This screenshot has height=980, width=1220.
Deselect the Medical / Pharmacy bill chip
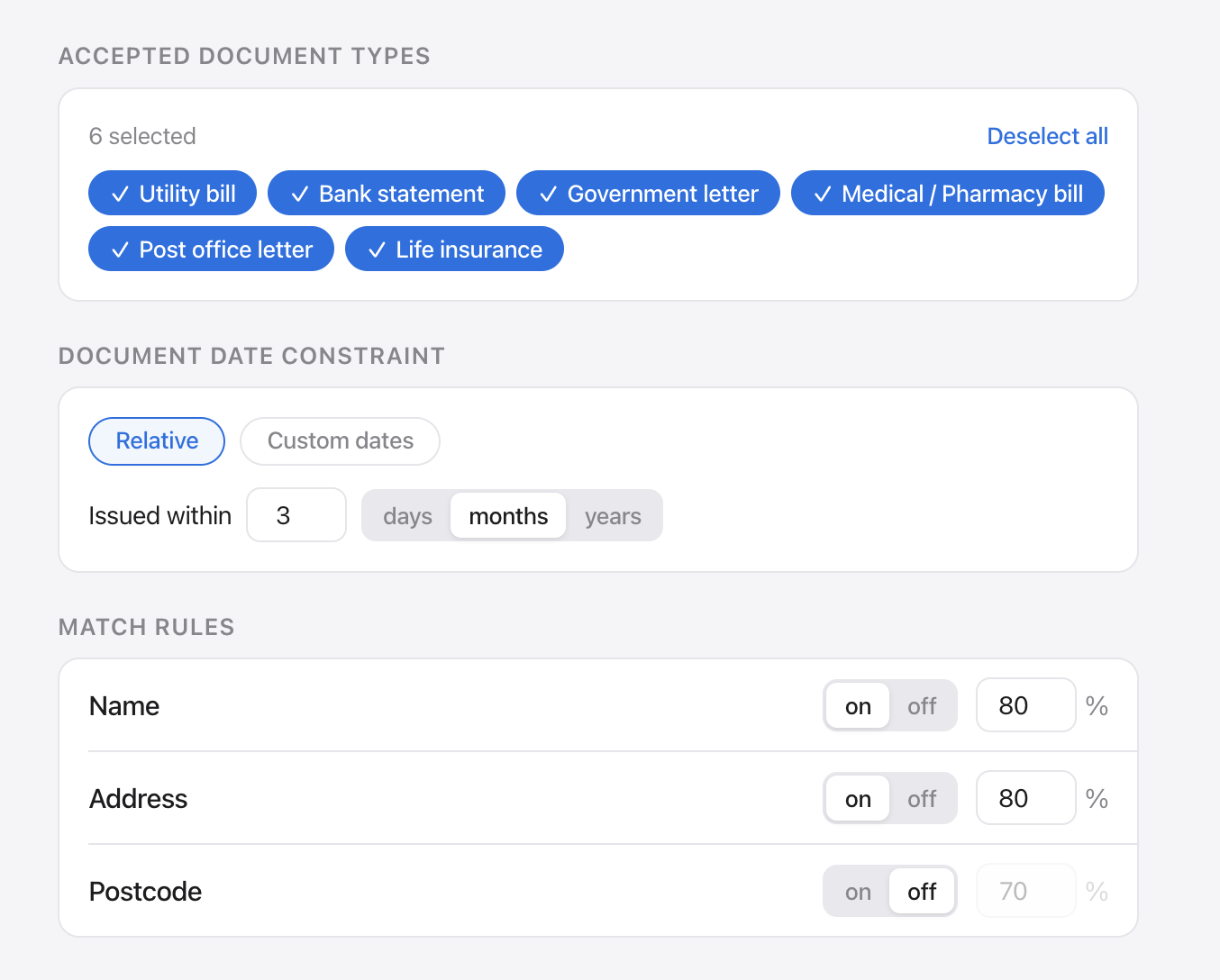[947, 193]
